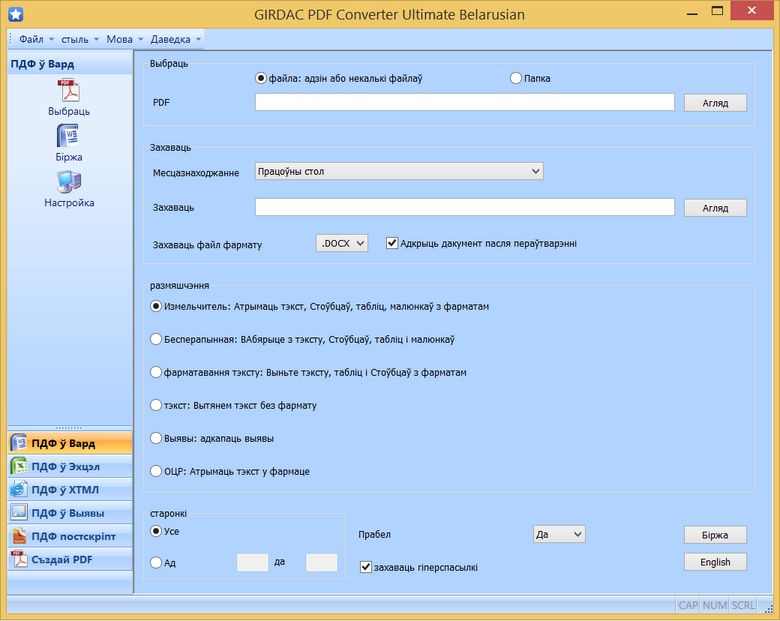Toggle захаваць гіперспасылкі checkbox
The image size is (780, 621).
[x=366, y=567]
